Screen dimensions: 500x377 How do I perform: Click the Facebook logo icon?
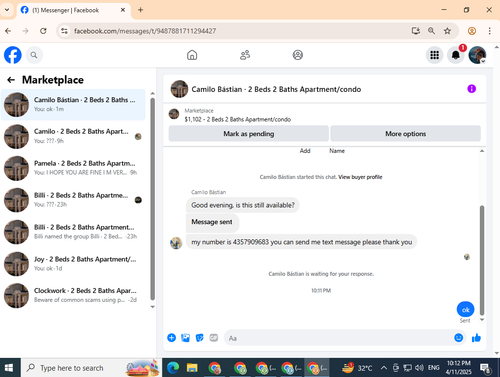13,55
